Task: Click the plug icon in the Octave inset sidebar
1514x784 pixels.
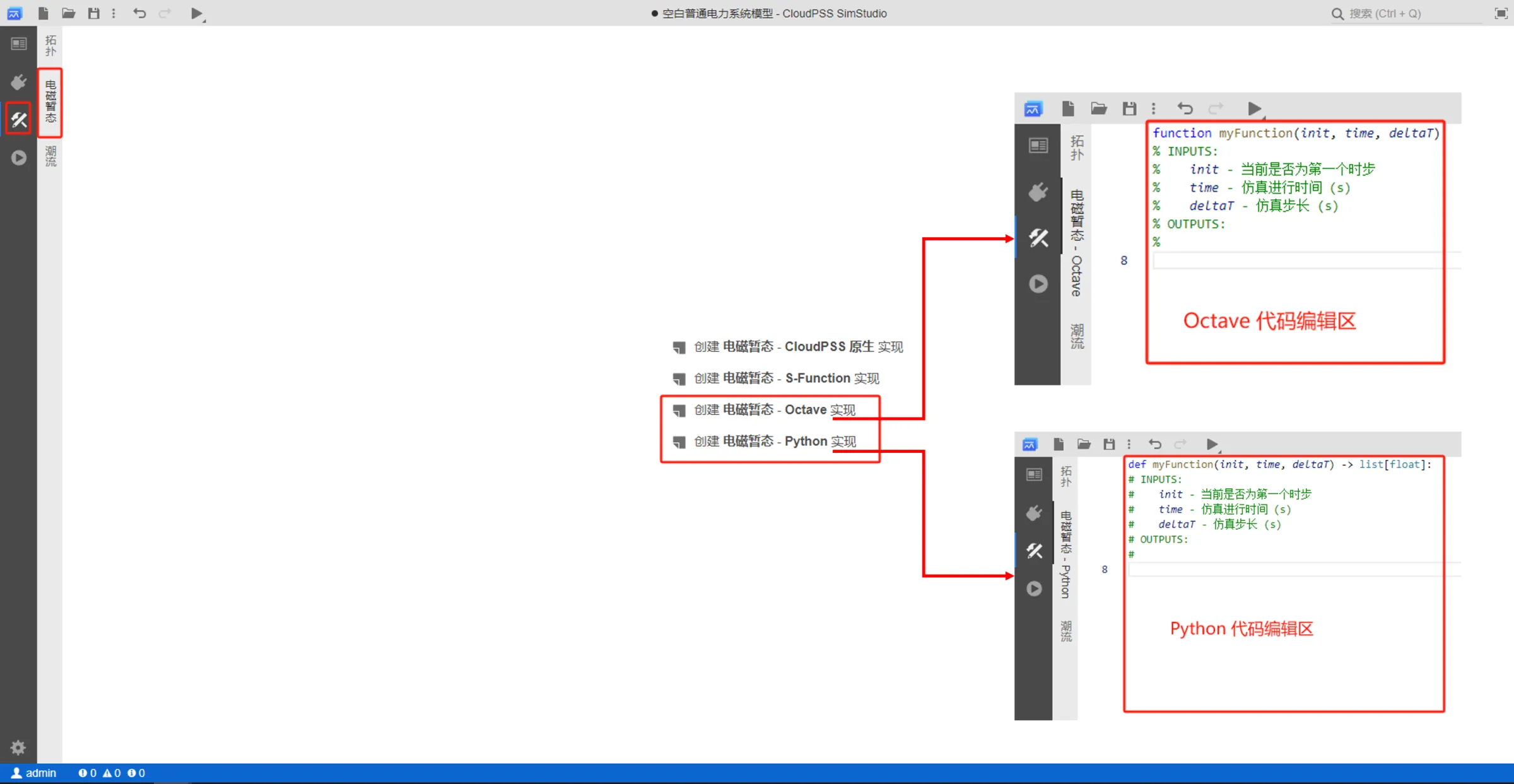Action: click(x=1038, y=192)
